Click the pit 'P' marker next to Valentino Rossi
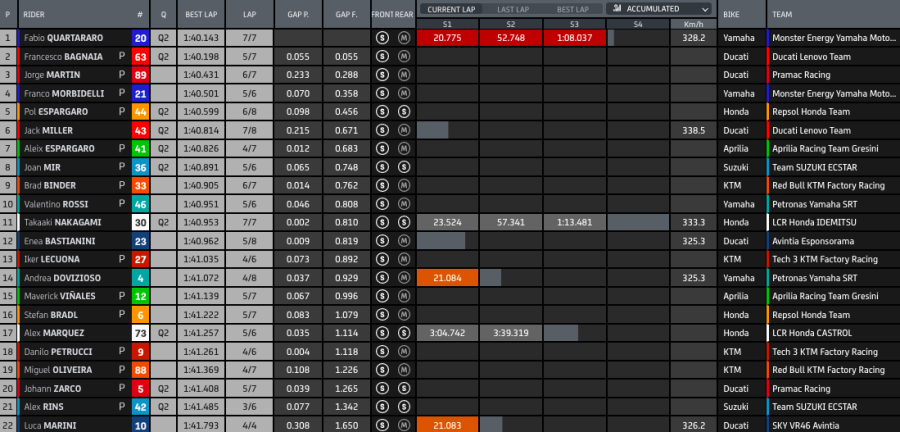The height and width of the screenshot is (432, 900). 122,203
